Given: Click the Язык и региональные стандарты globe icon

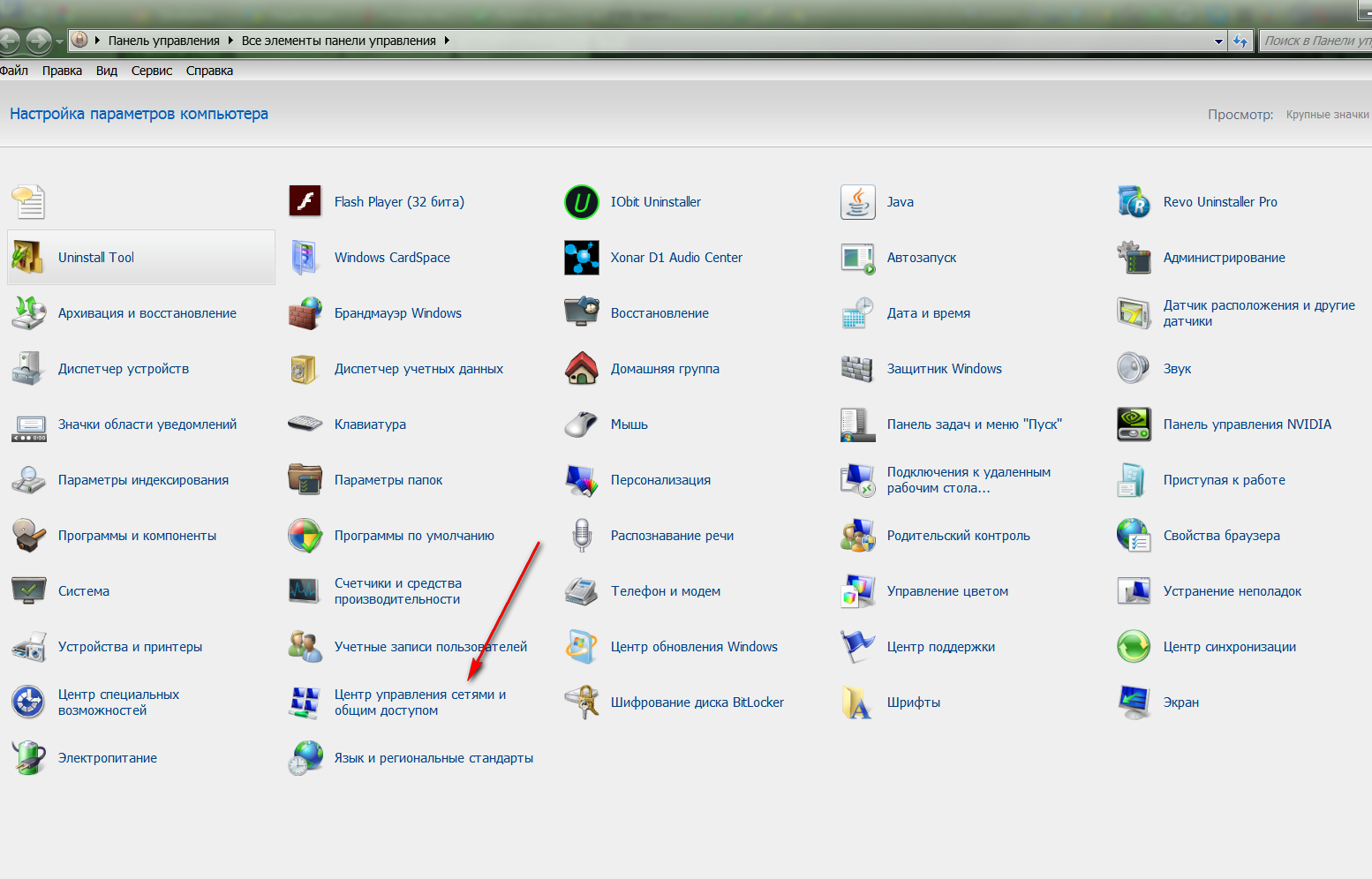Looking at the screenshot, I should [x=305, y=758].
